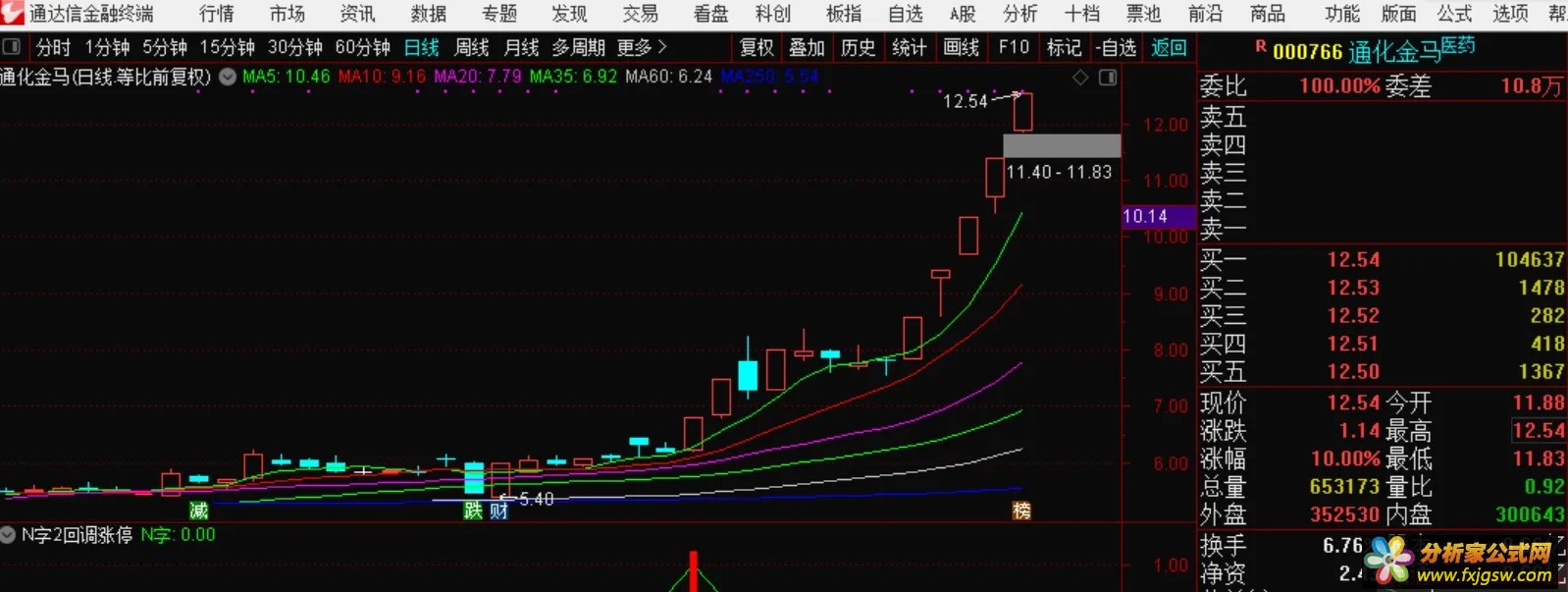Viewport: 1568px width, 592px height.
Task: Click the diamond icon above the chart
Action: pyautogui.click(x=1080, y=78)
